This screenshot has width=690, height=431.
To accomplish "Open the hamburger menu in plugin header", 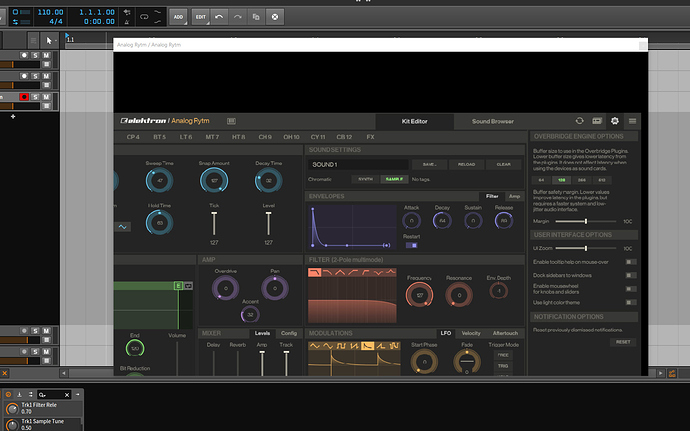I will coord(632,121).
